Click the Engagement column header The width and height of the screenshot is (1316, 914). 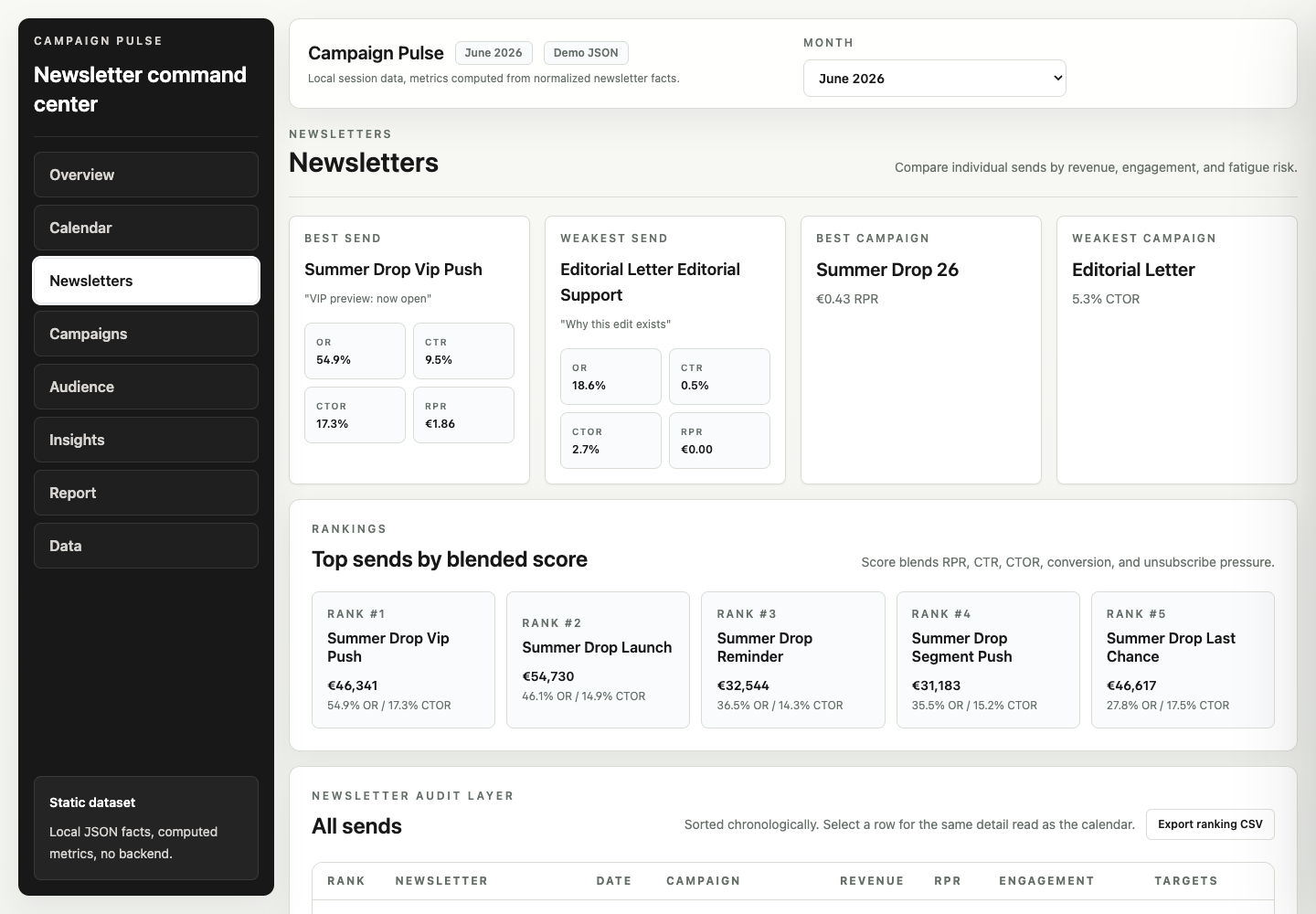click(1046, 881)
